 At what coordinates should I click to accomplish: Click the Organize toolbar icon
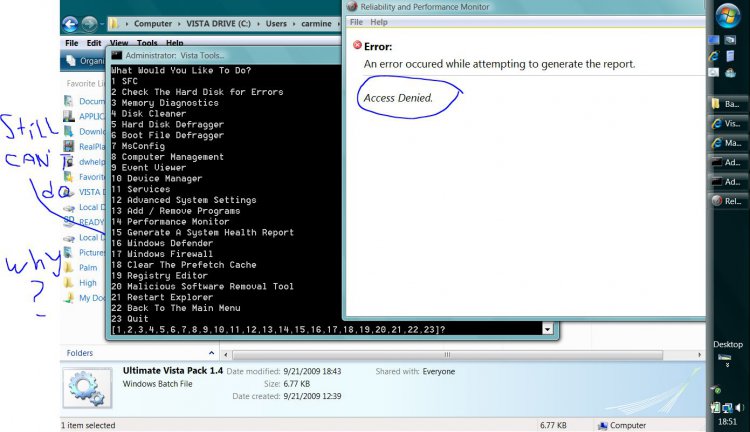point(71,60)
